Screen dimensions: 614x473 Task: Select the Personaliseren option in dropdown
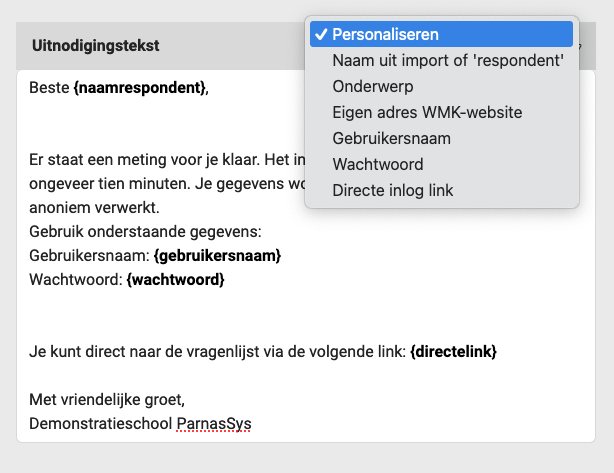click(385, 34)
